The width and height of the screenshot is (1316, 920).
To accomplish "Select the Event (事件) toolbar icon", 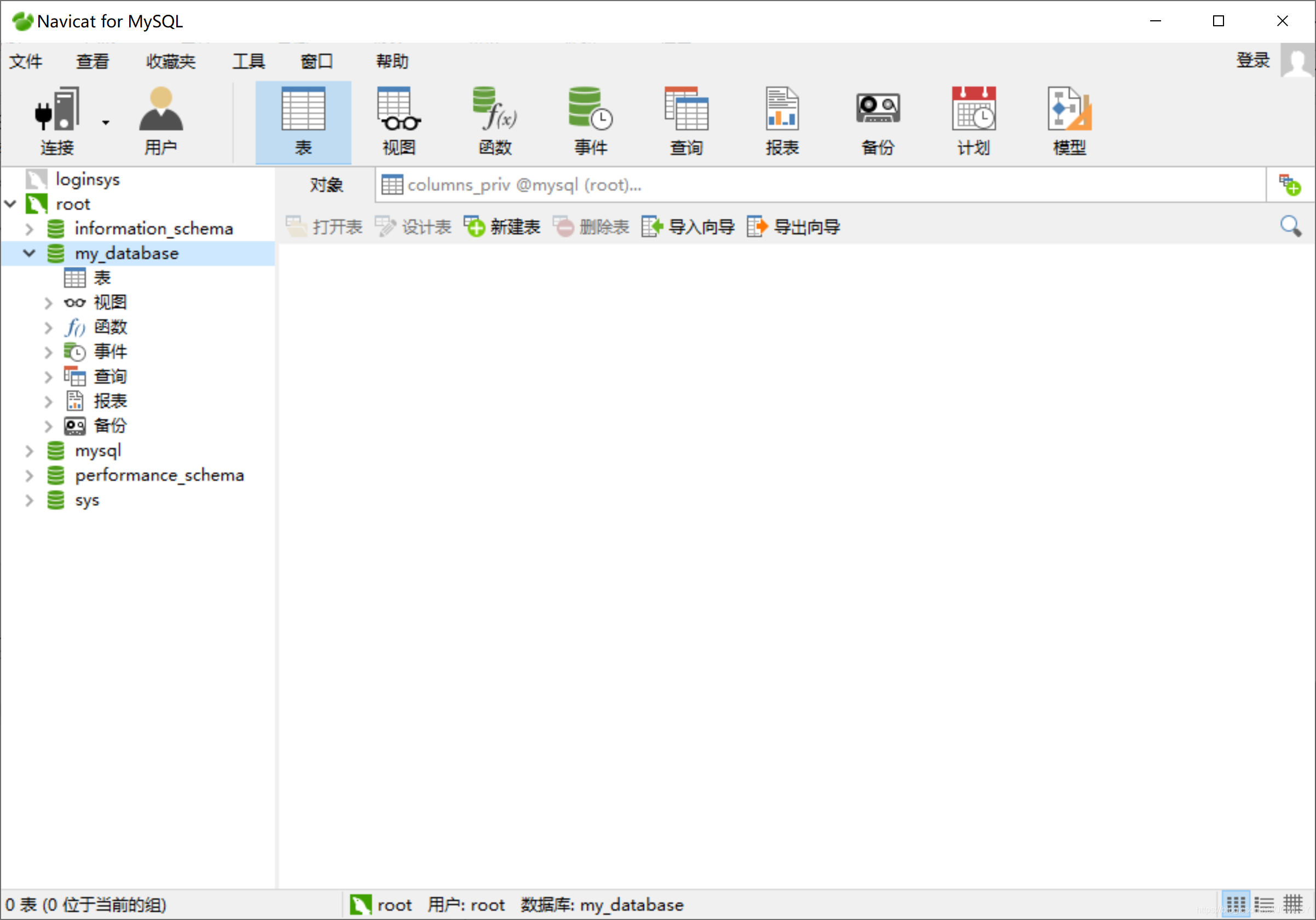I will point(590,122).
